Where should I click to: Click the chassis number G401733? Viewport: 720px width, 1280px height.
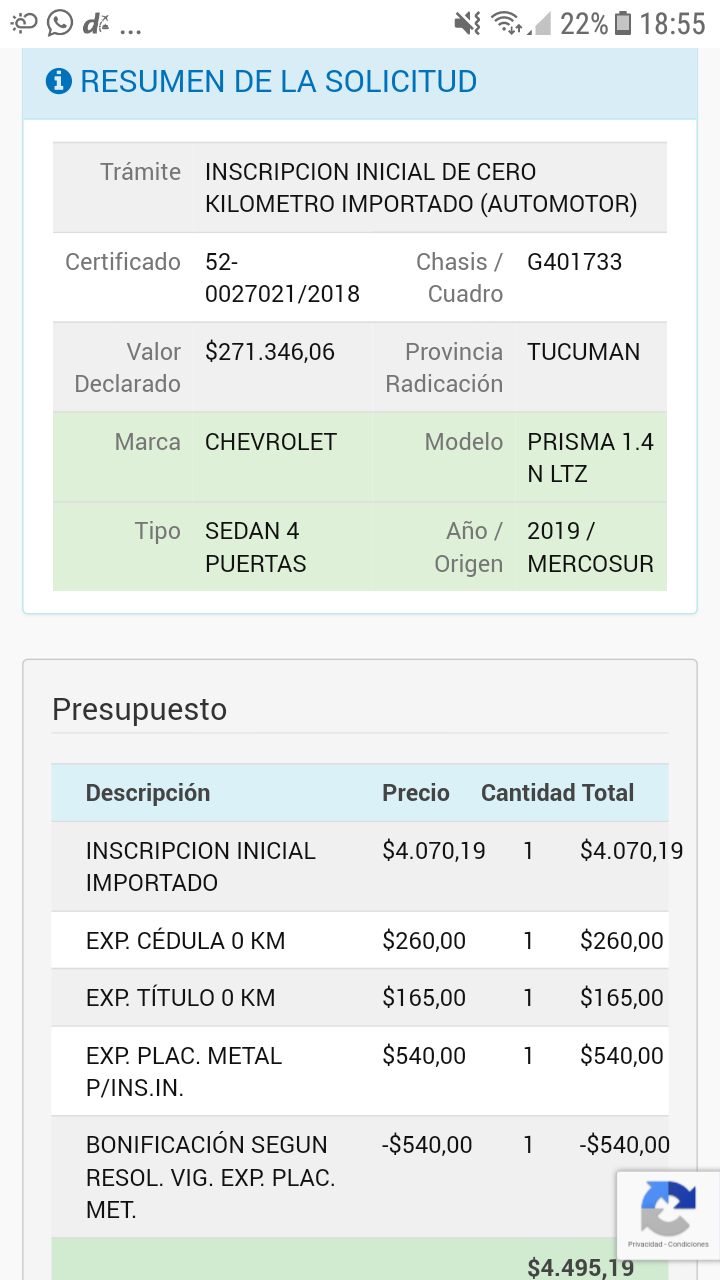574,262
